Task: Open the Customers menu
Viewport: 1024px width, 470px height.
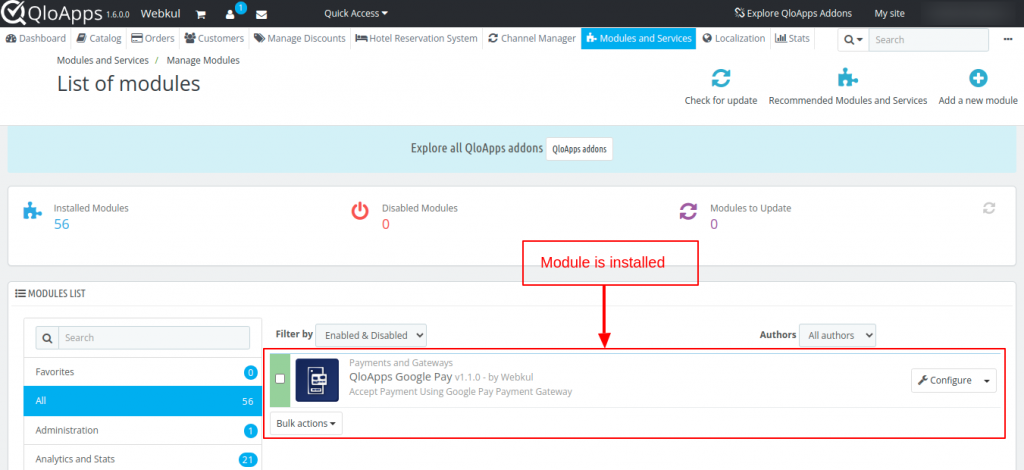Action: pyautogui.click(x=214, y=39)
